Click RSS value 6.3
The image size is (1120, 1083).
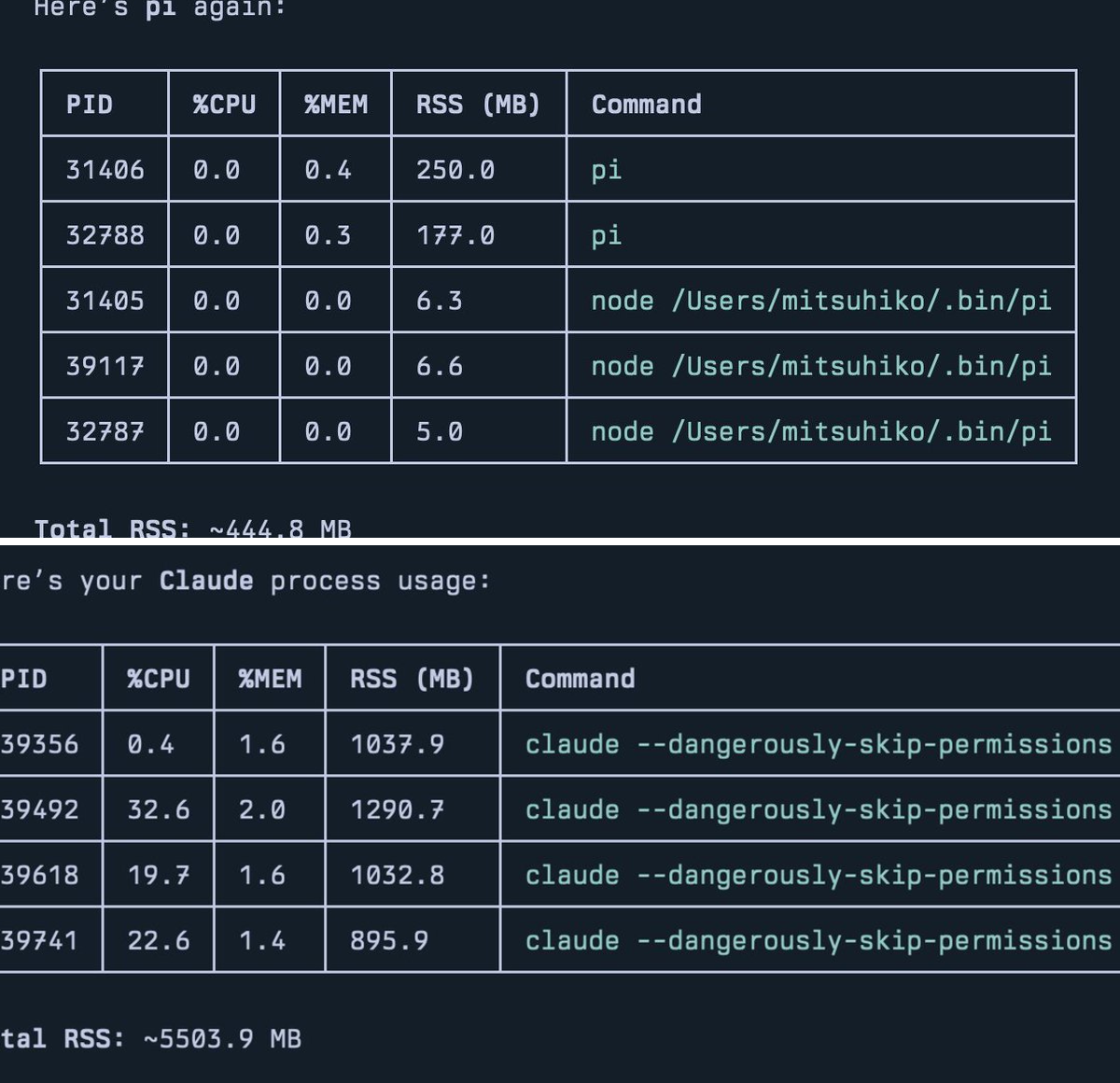point(440,301)
